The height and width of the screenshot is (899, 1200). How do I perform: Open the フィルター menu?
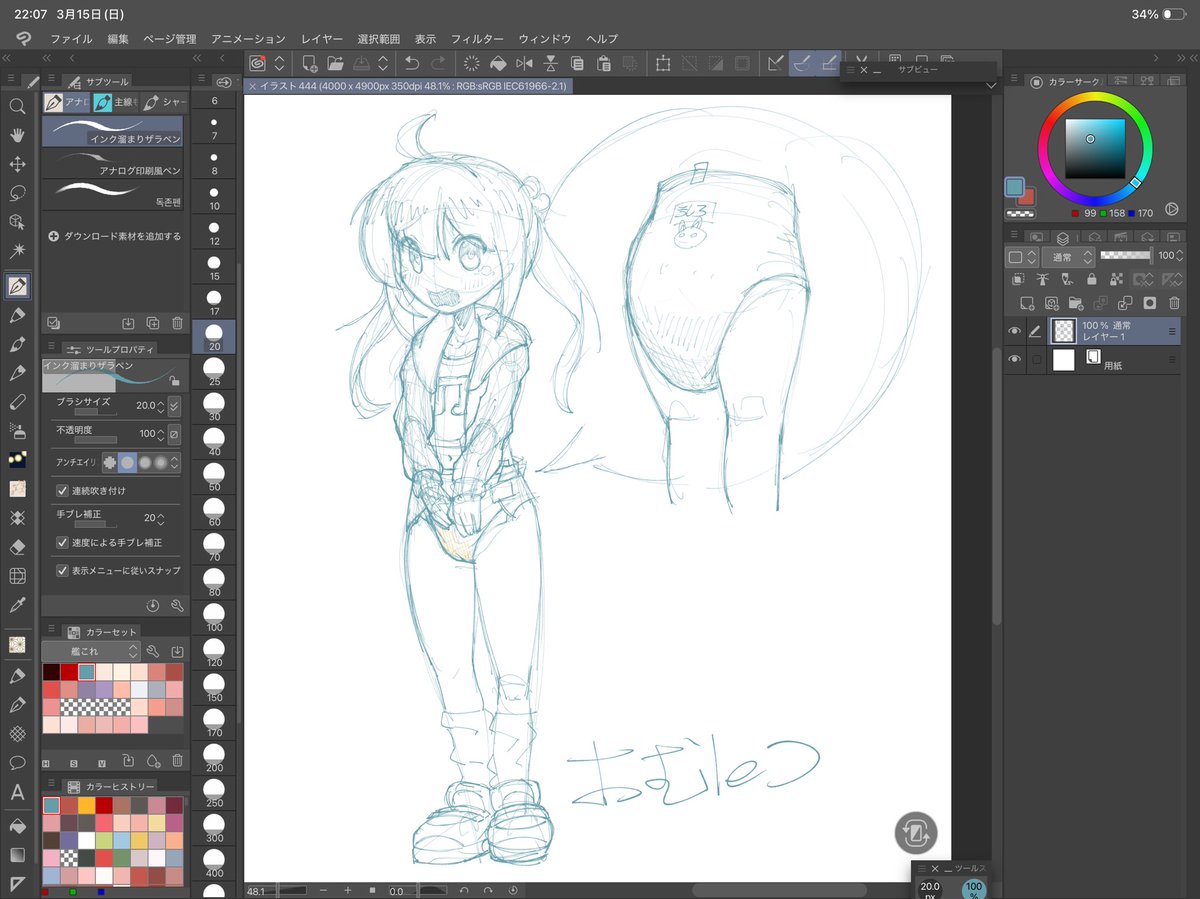tap(477, 38)
